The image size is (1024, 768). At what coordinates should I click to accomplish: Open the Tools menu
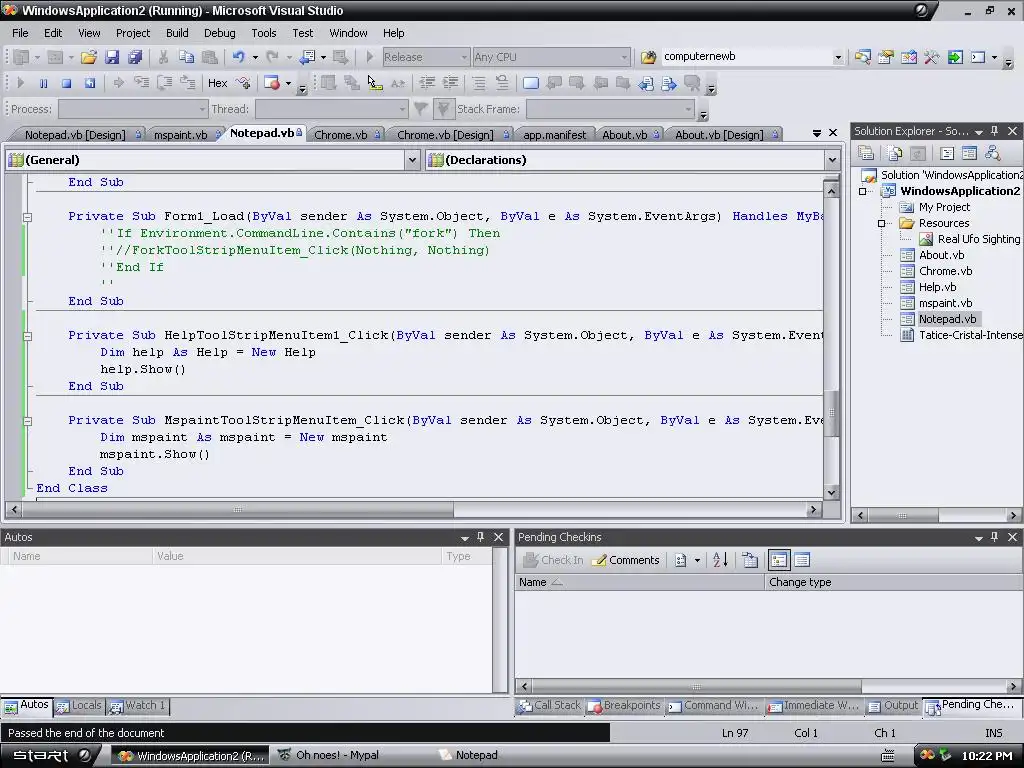264,33
